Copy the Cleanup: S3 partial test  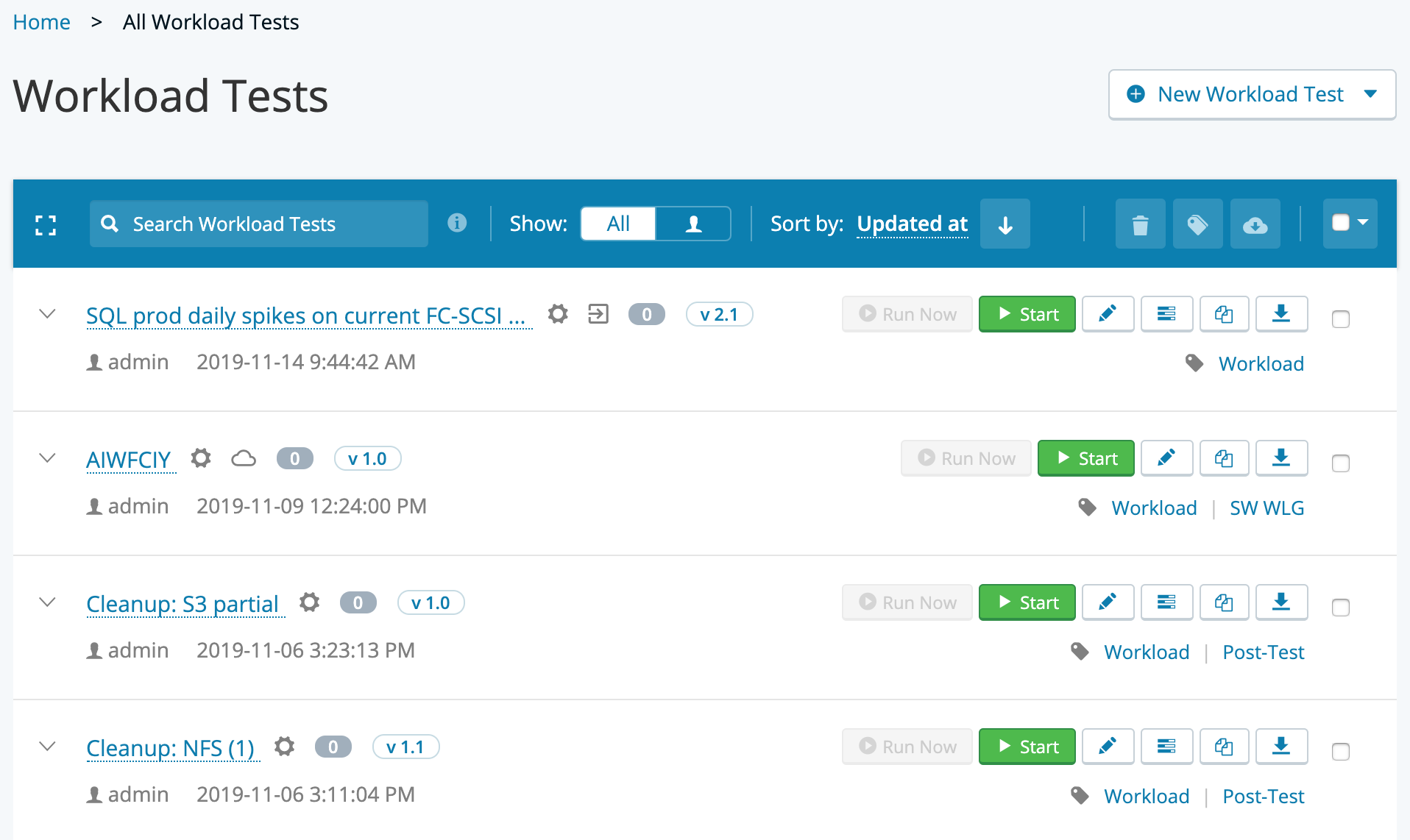pos(1224,602)
